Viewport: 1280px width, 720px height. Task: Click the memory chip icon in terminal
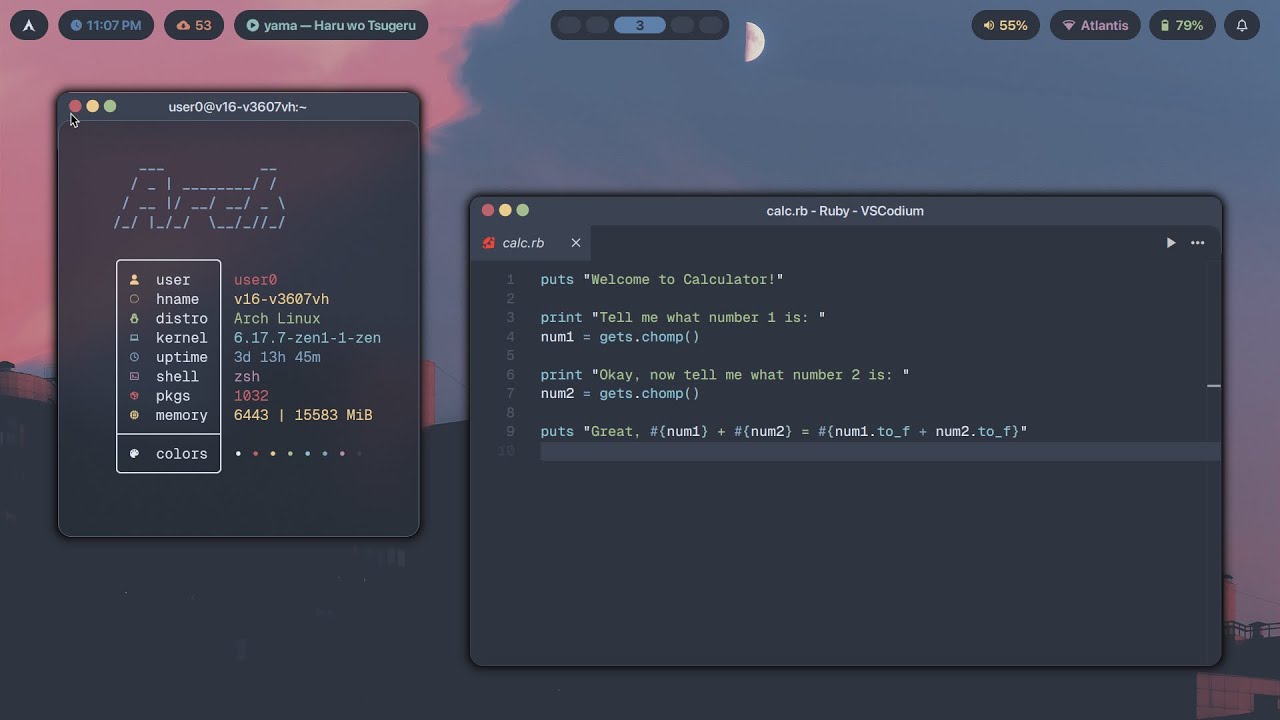tap(134, 415)
